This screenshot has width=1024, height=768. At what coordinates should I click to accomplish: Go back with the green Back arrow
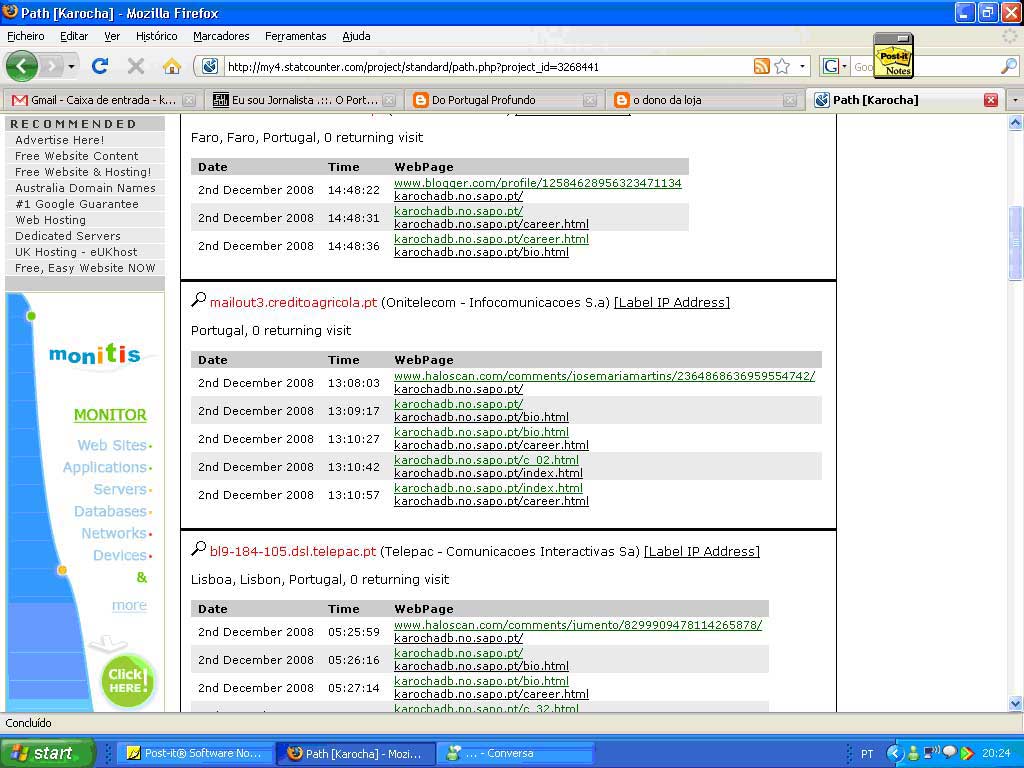coord(22,66)
